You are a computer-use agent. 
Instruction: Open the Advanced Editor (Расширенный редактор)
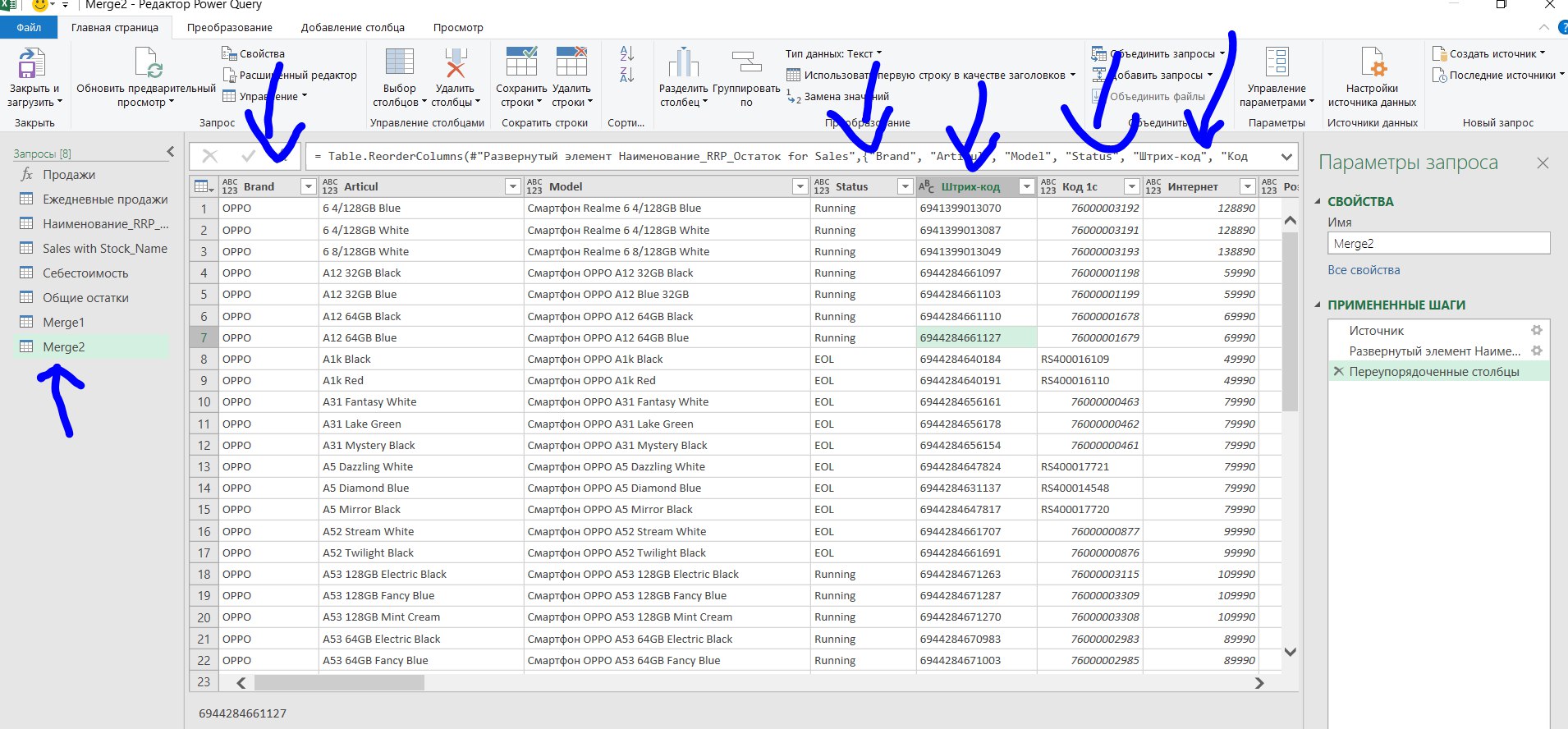pyautogui.click(x=289, y=75)
